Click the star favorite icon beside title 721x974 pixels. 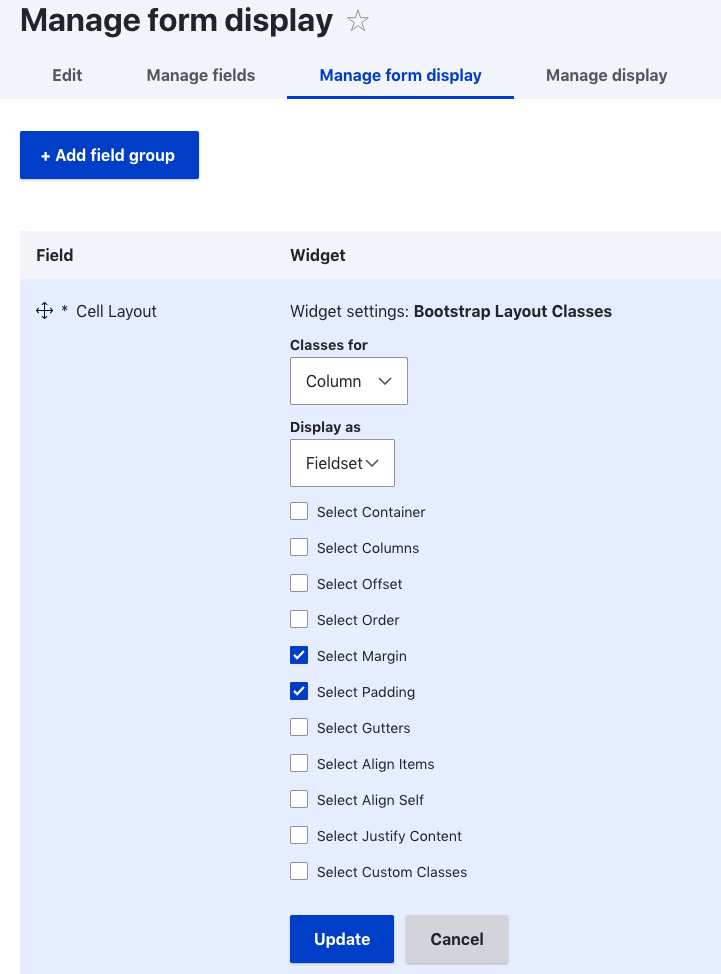358,21
